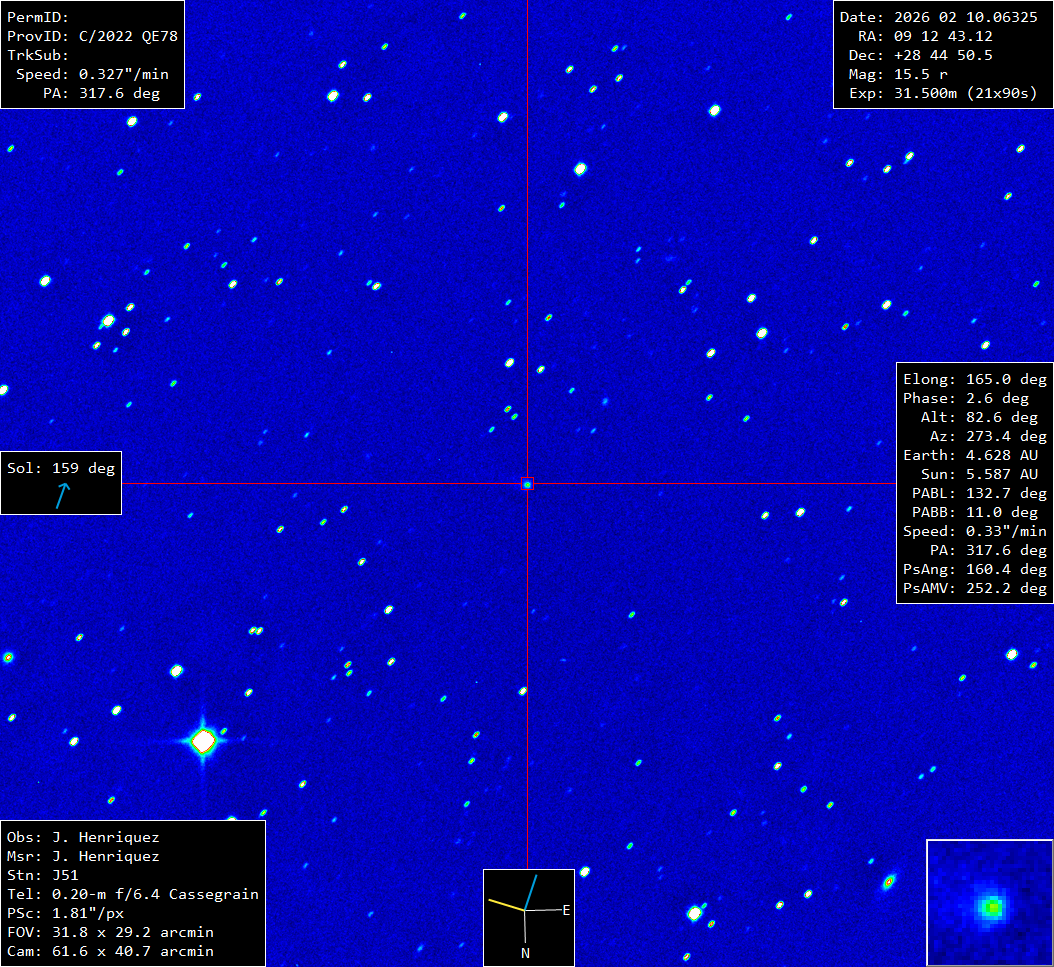Image resolution: width=1054 pixels, height=967 pixels.
Task: Click the yellow line in the compass
Action: [506, 905]
